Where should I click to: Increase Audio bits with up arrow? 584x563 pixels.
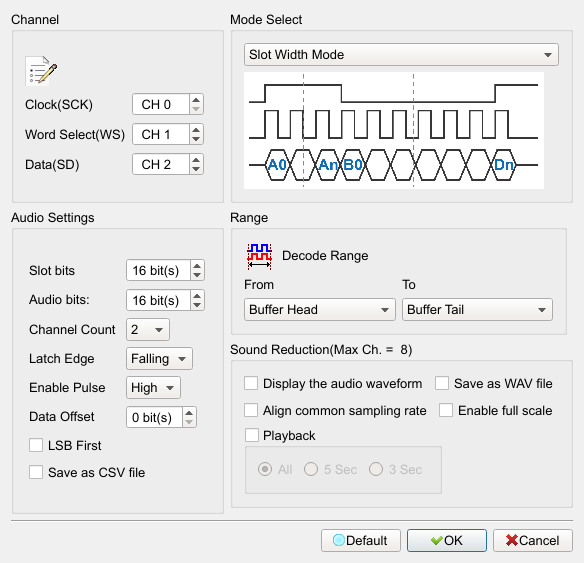[x=197, y=295]
